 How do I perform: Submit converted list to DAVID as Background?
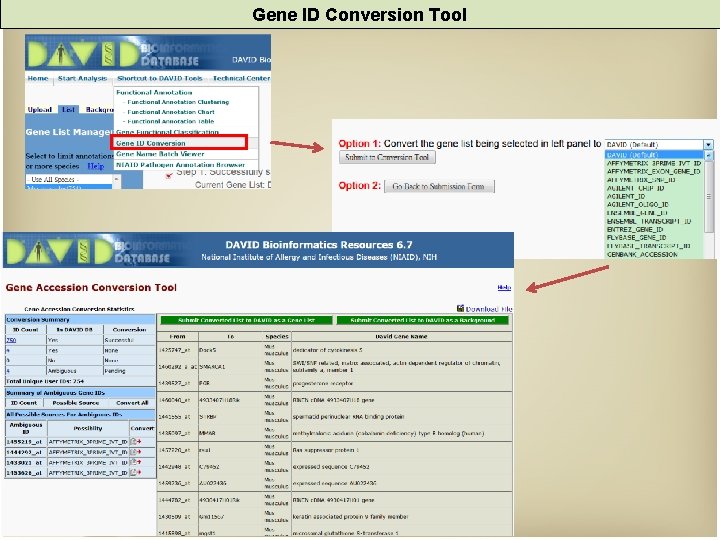[x=423, y=320]
